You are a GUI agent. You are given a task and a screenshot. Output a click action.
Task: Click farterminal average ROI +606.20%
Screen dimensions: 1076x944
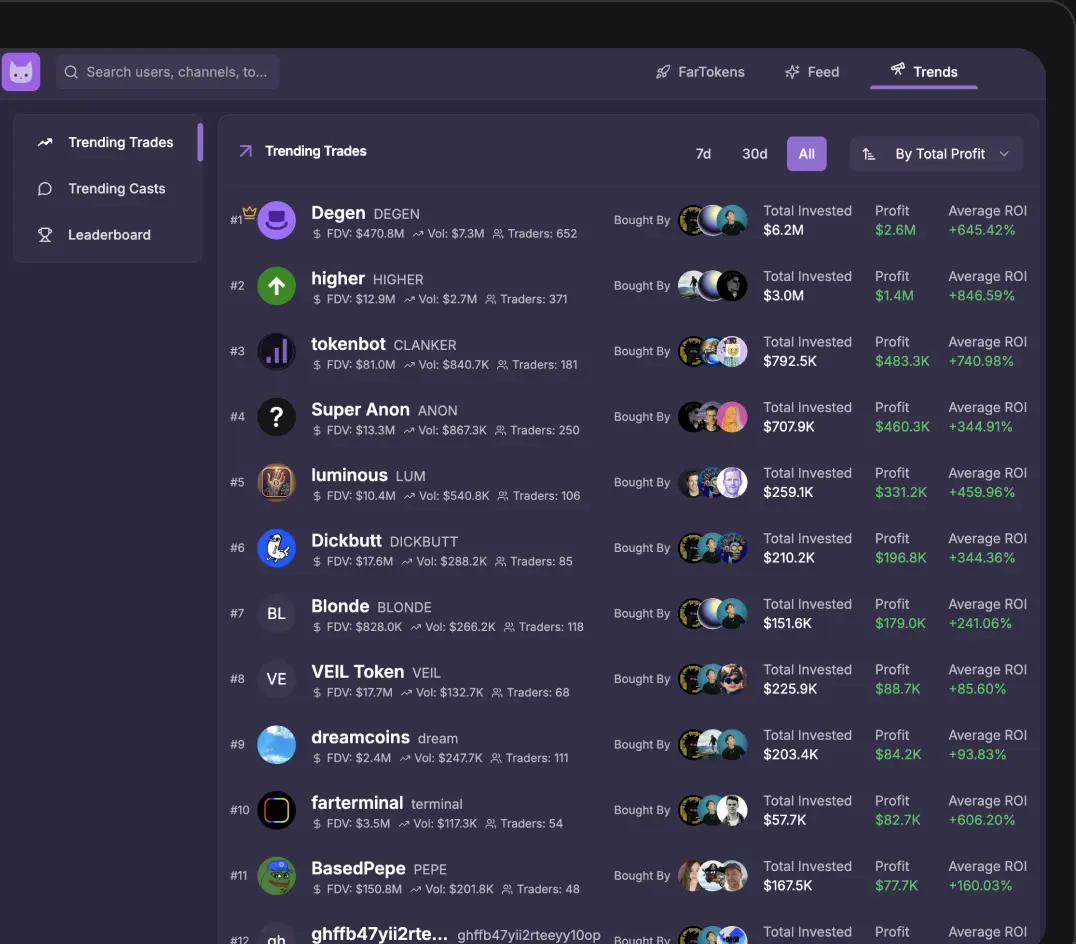981,820
